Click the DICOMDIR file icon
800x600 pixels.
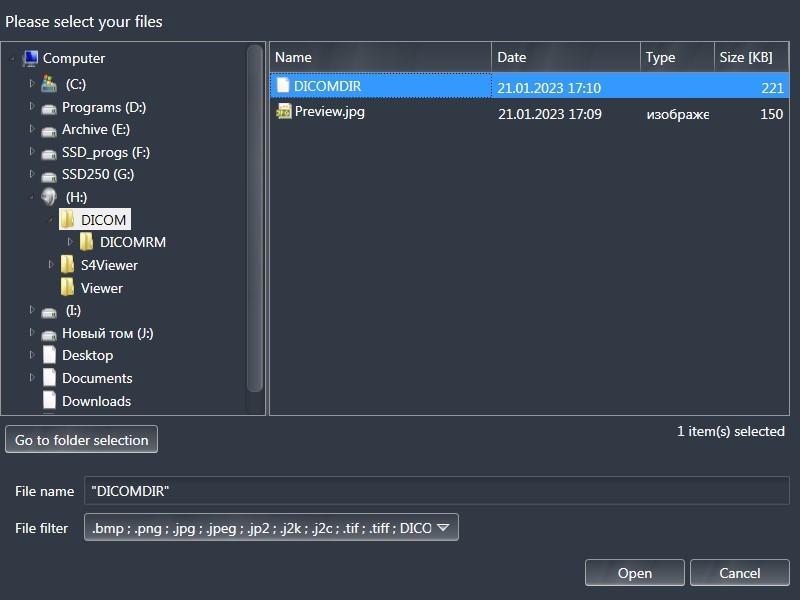tap(284, 86)
